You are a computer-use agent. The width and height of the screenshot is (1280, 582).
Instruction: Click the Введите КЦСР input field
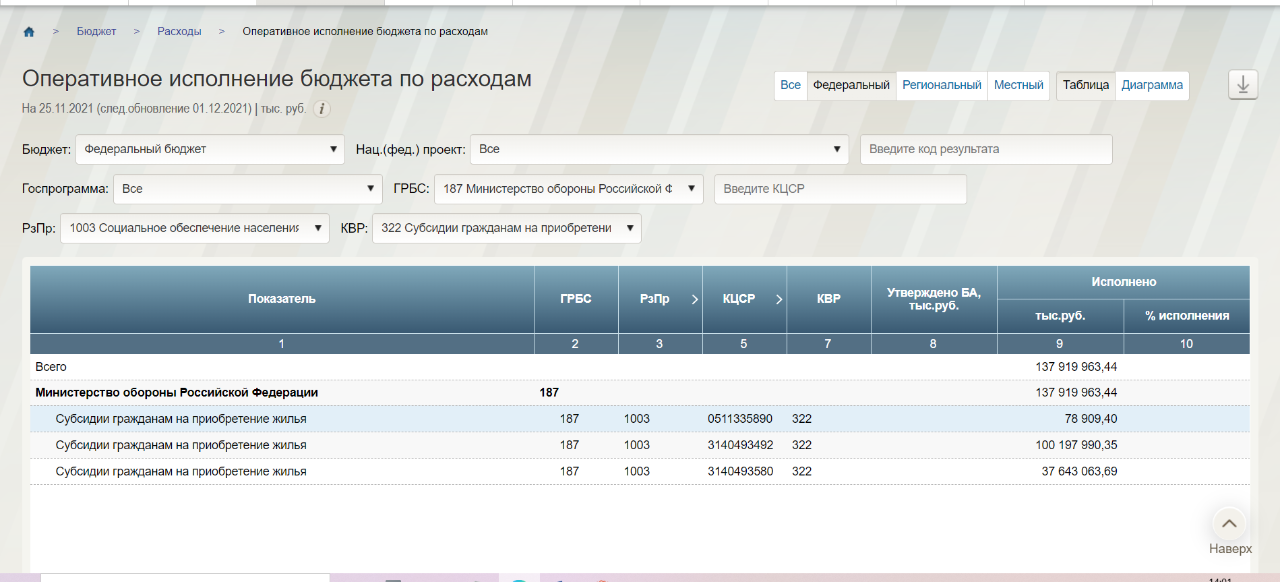pos(840,189)
